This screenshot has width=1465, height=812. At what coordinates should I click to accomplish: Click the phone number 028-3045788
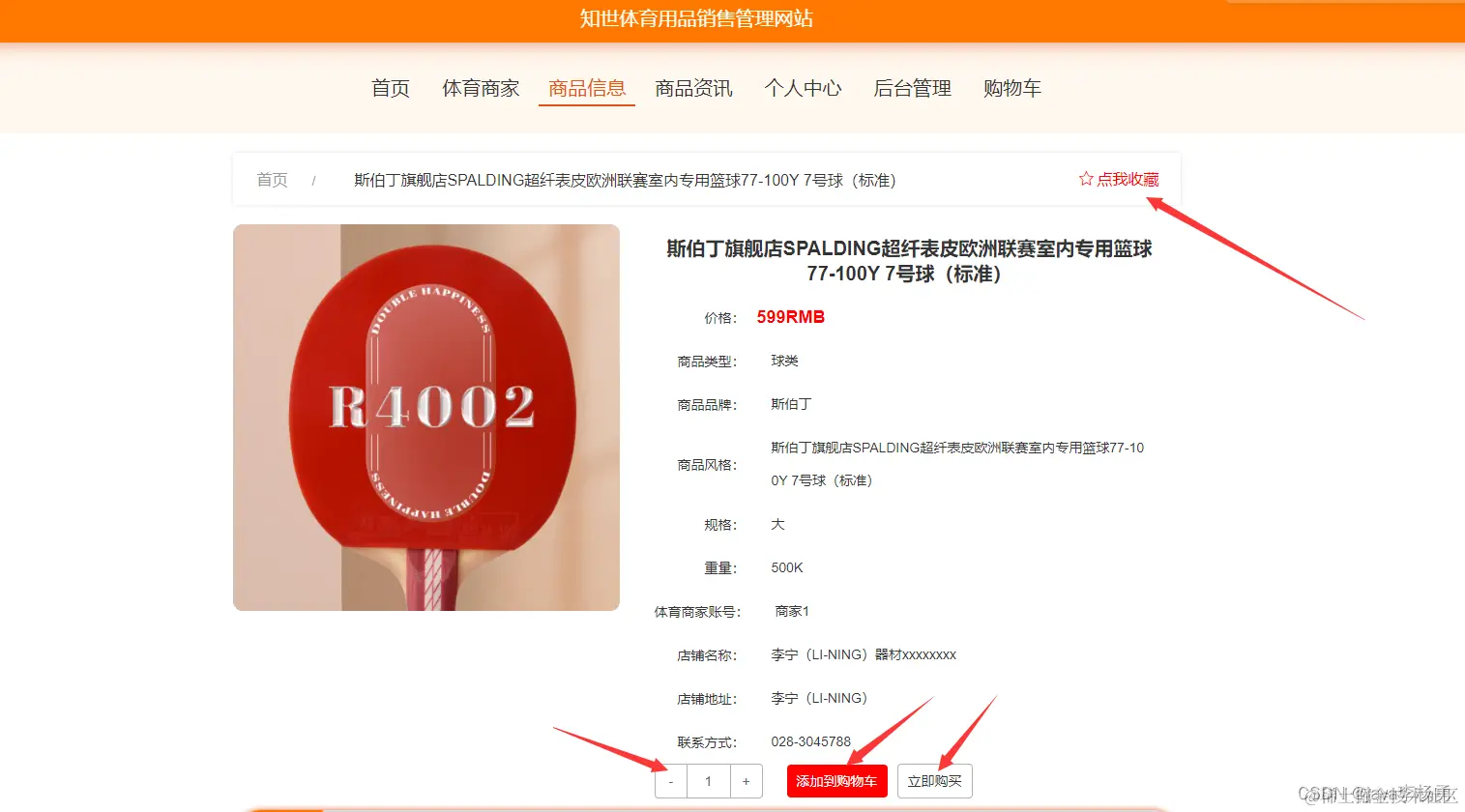[x=810, y=741]
